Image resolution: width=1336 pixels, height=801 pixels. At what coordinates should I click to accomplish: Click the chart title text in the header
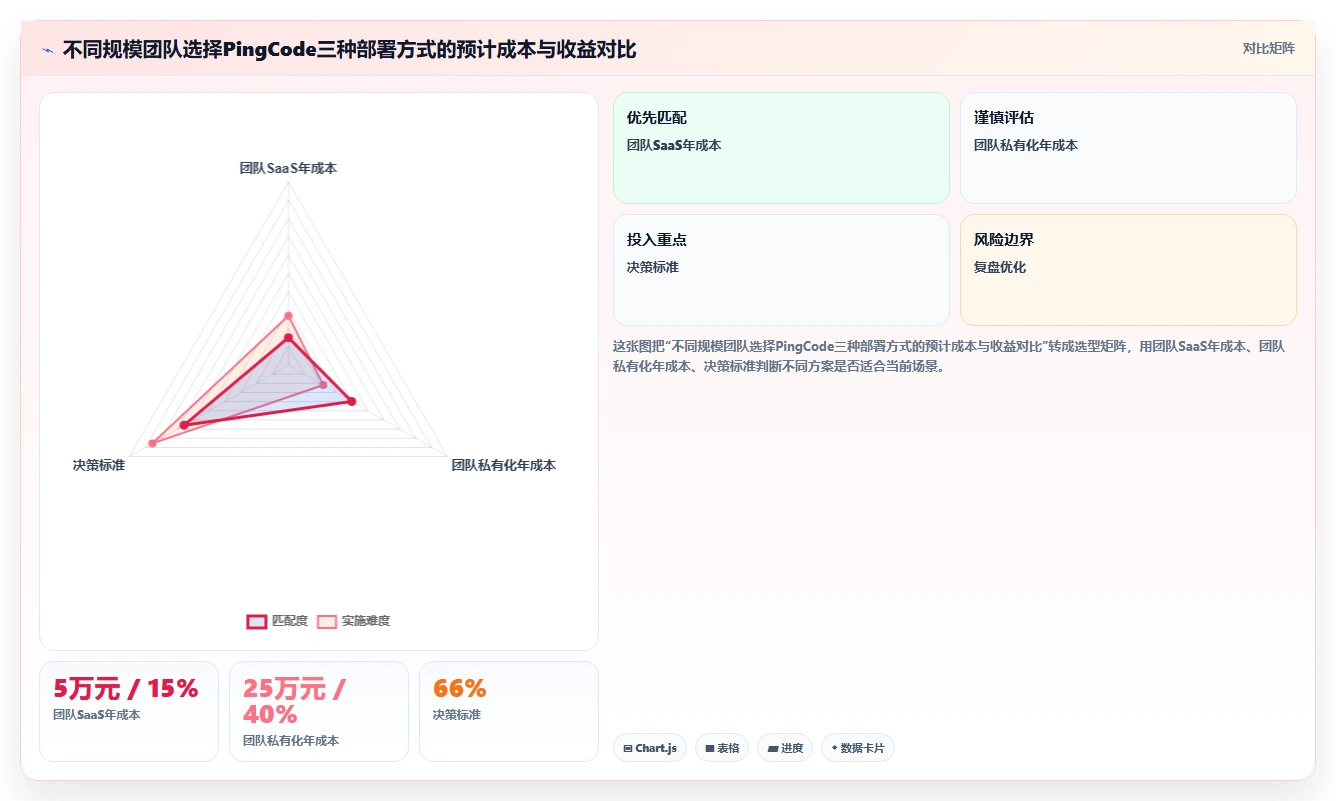349,49
